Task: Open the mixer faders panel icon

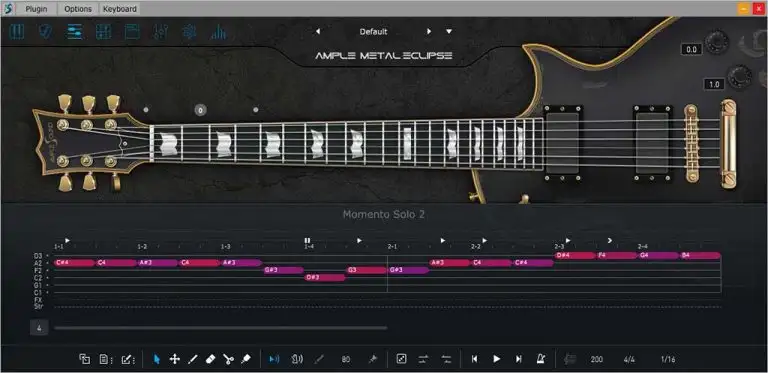Action: pos(161,32)
